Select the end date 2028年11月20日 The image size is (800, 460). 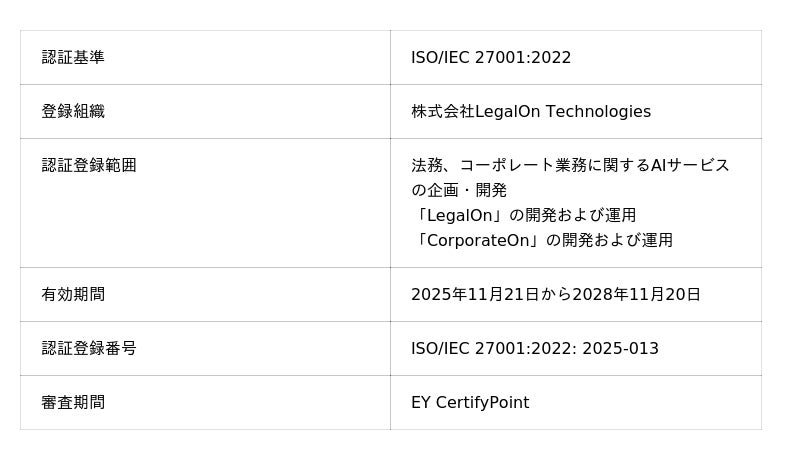click(636, 295)
